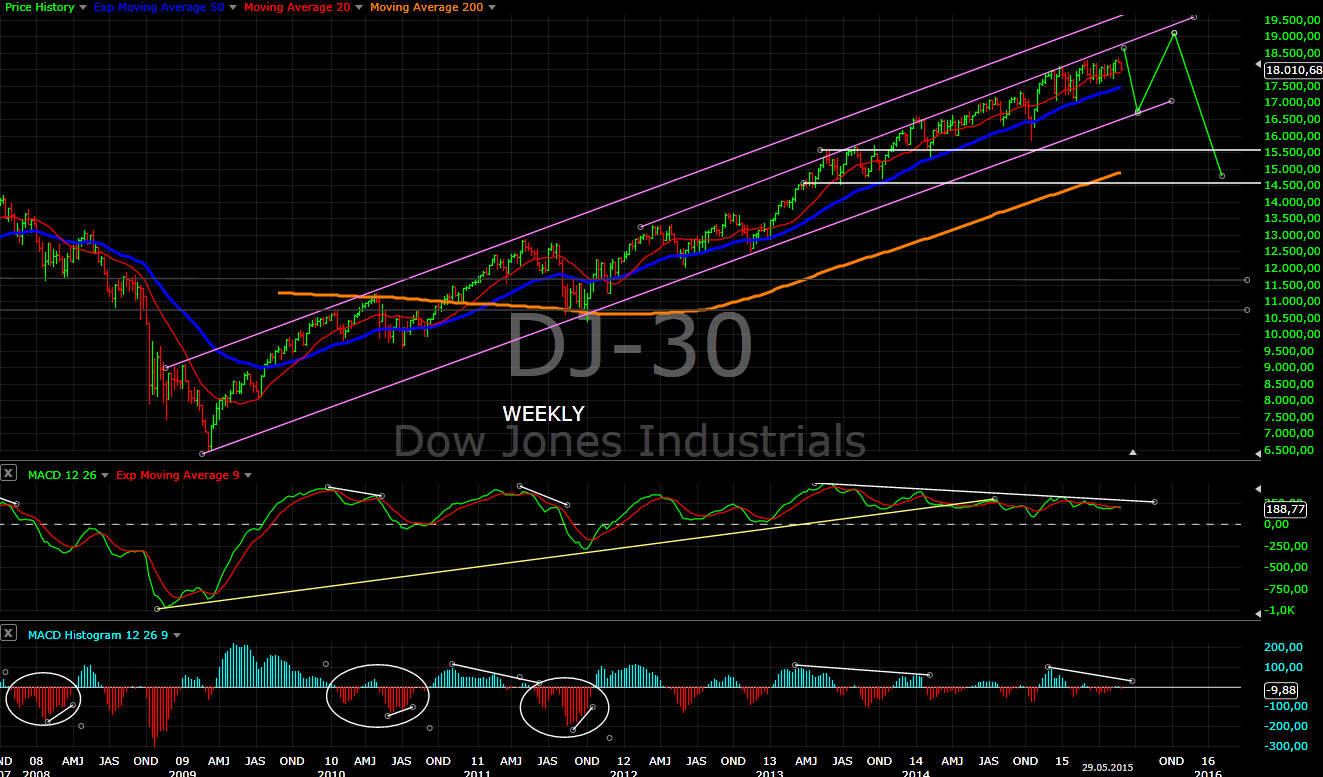This screenshot has width=1323, height=777.
Task: Click the 10.000,00 price axis label
Action: tap(1290, 334)
